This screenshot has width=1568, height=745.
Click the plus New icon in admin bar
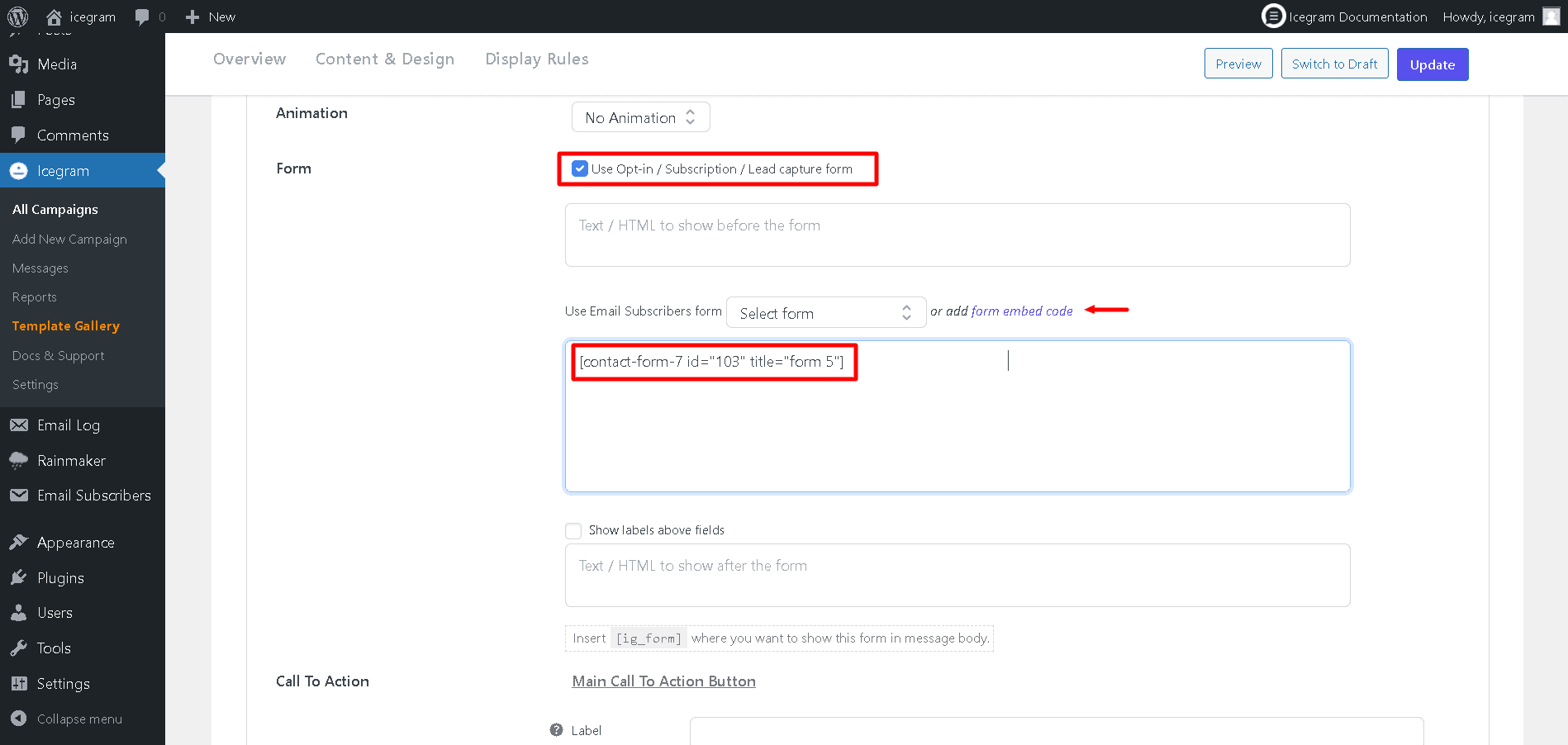click(192, 17)
